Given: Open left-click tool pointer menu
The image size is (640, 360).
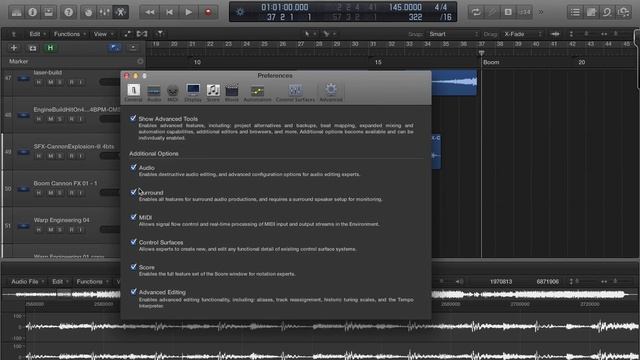Looking at the screenshot, I should [x=310, y=34].
